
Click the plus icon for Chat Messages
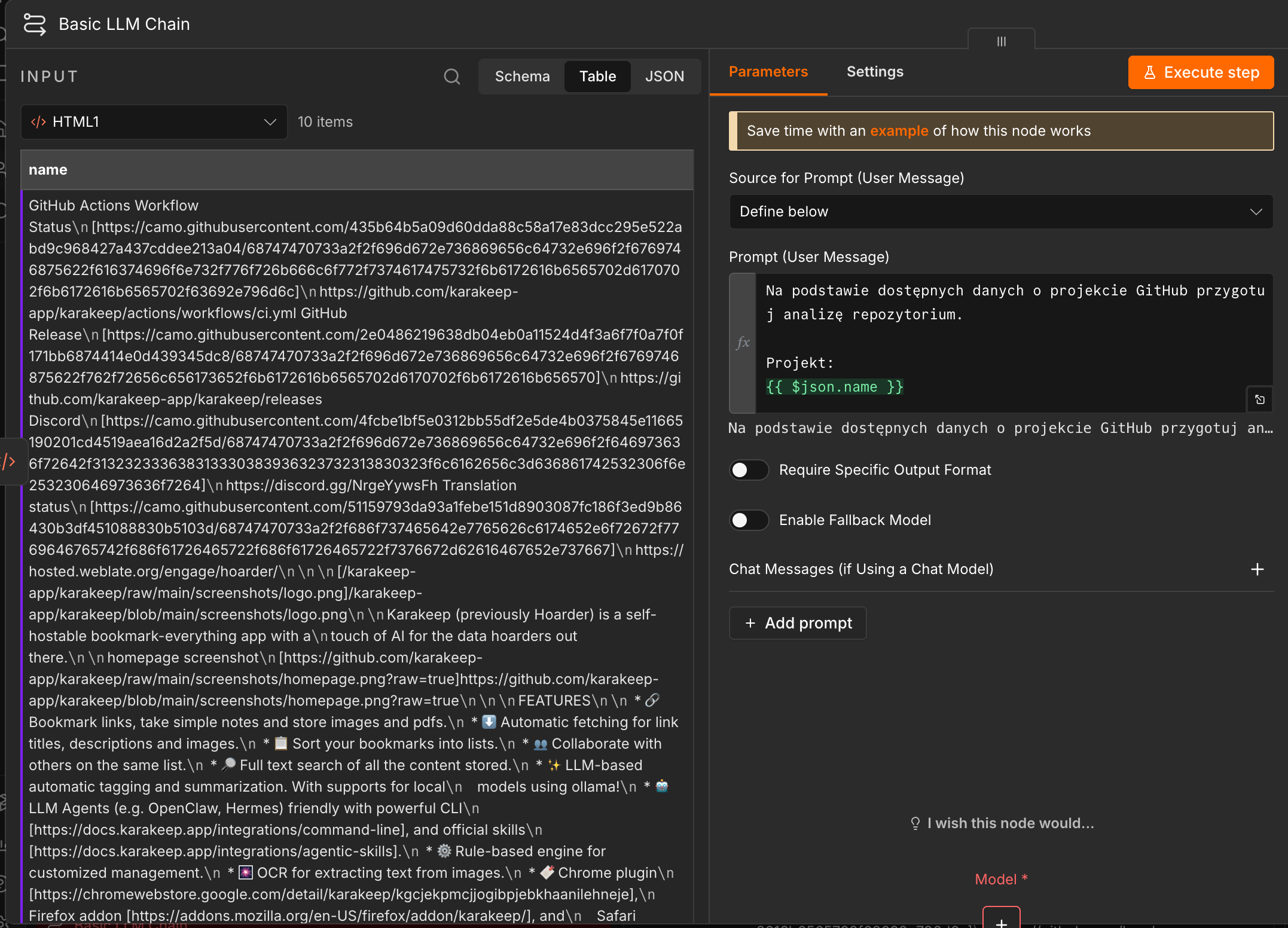coord(1258,569)
